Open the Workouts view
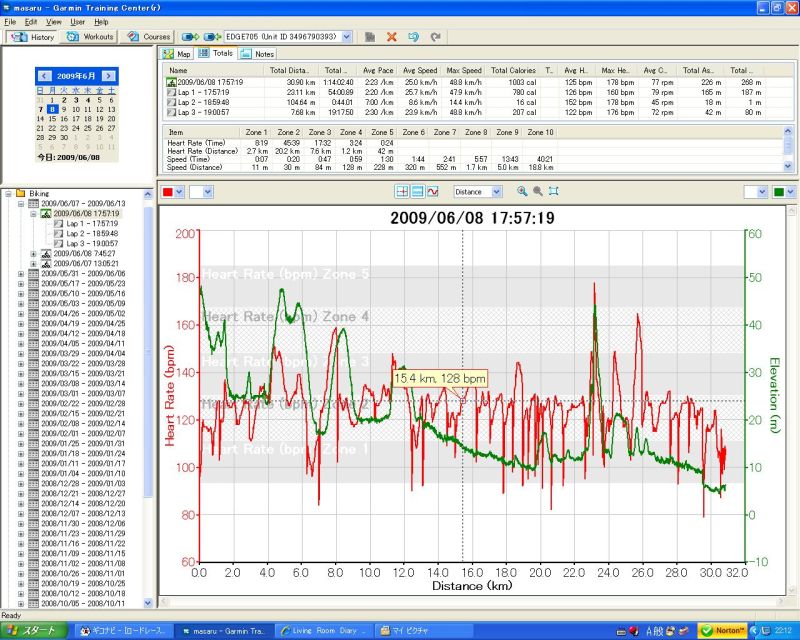 (x=89, y=37)
